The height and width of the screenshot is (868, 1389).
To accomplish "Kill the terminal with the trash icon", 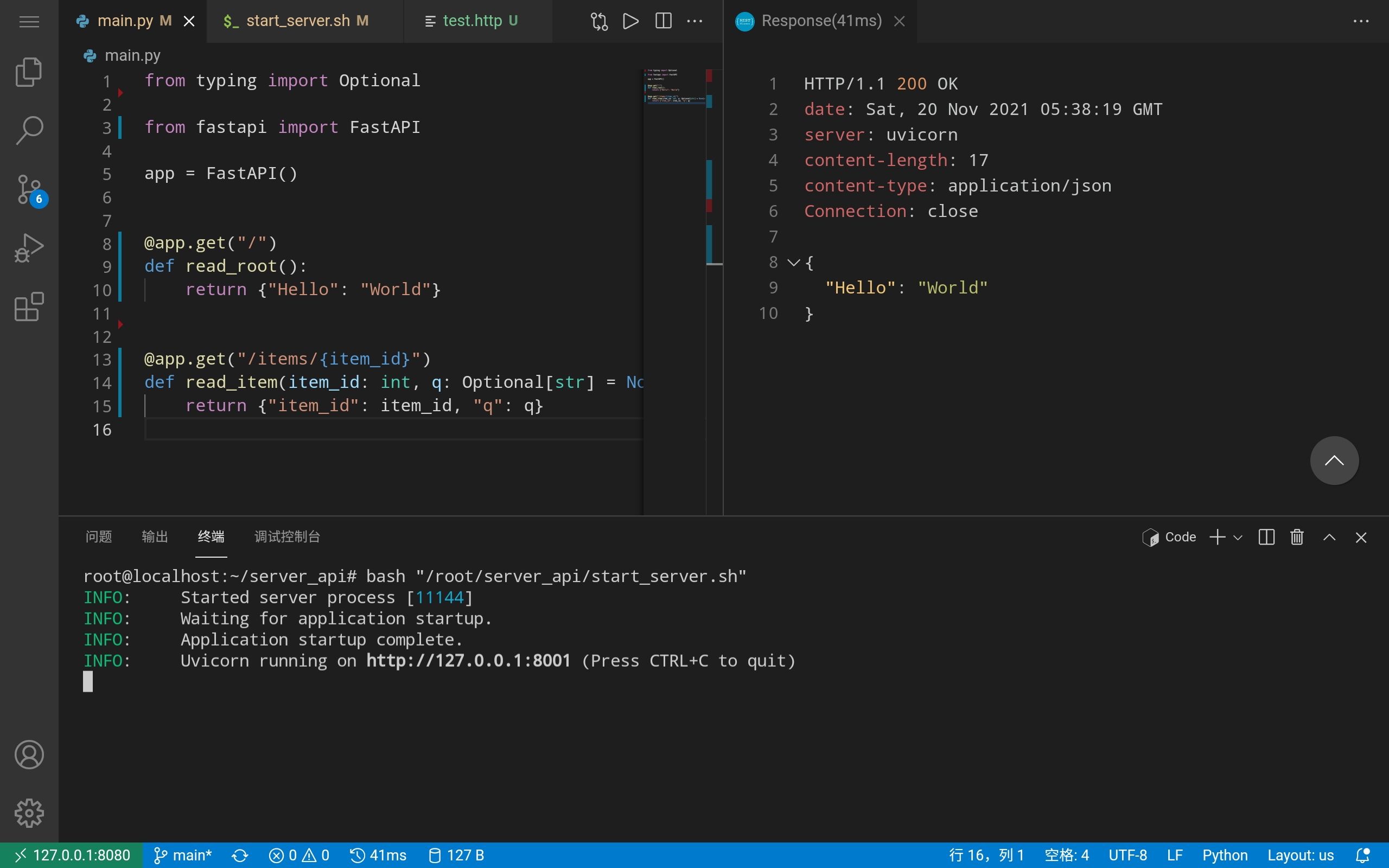I will click(x=1297, y=537).
